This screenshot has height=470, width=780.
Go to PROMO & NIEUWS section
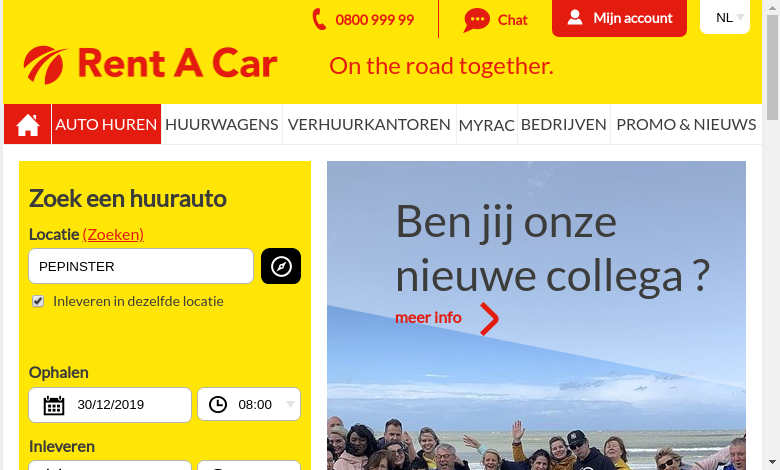pos(686,124)
